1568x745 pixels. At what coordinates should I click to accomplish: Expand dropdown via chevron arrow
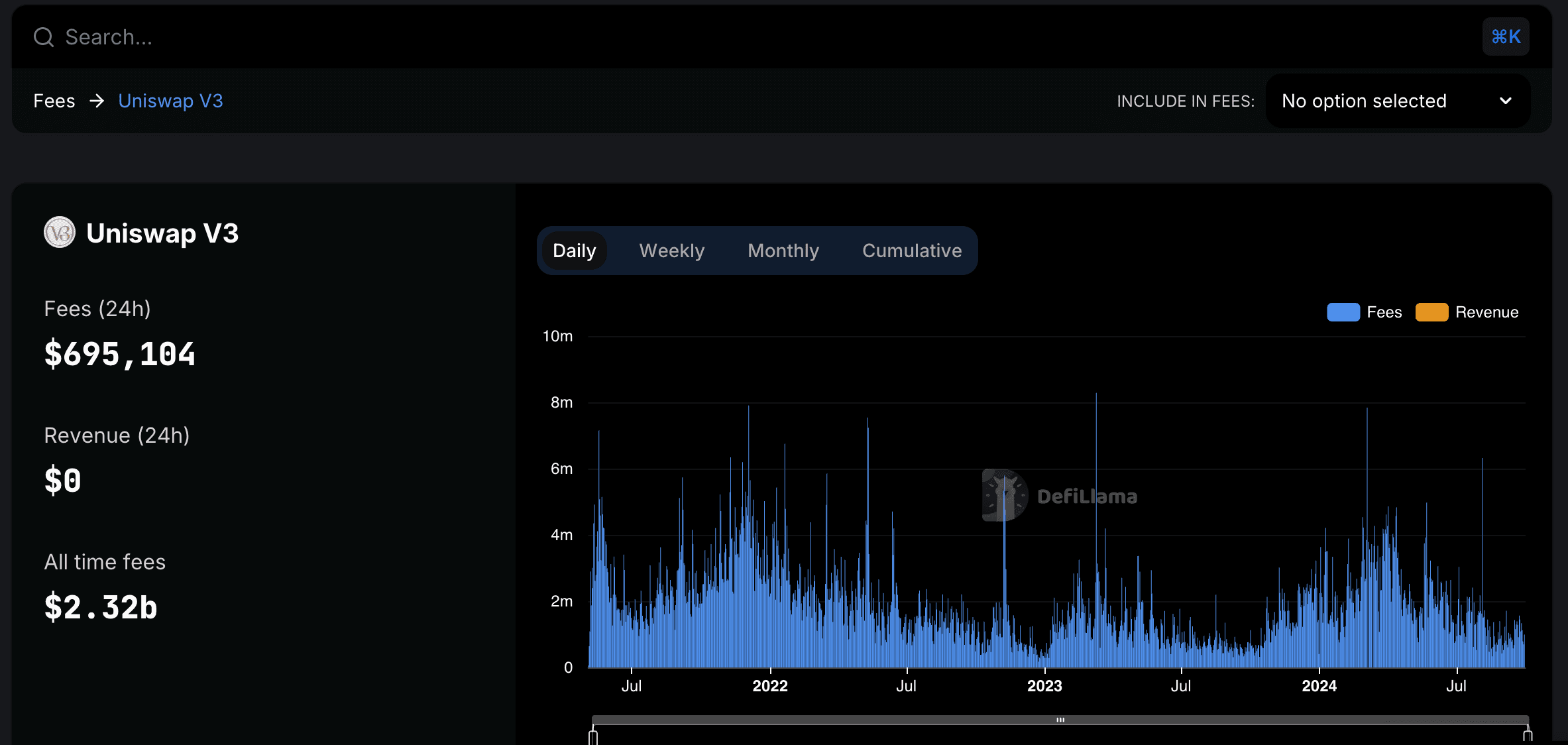pos(1506,101)
